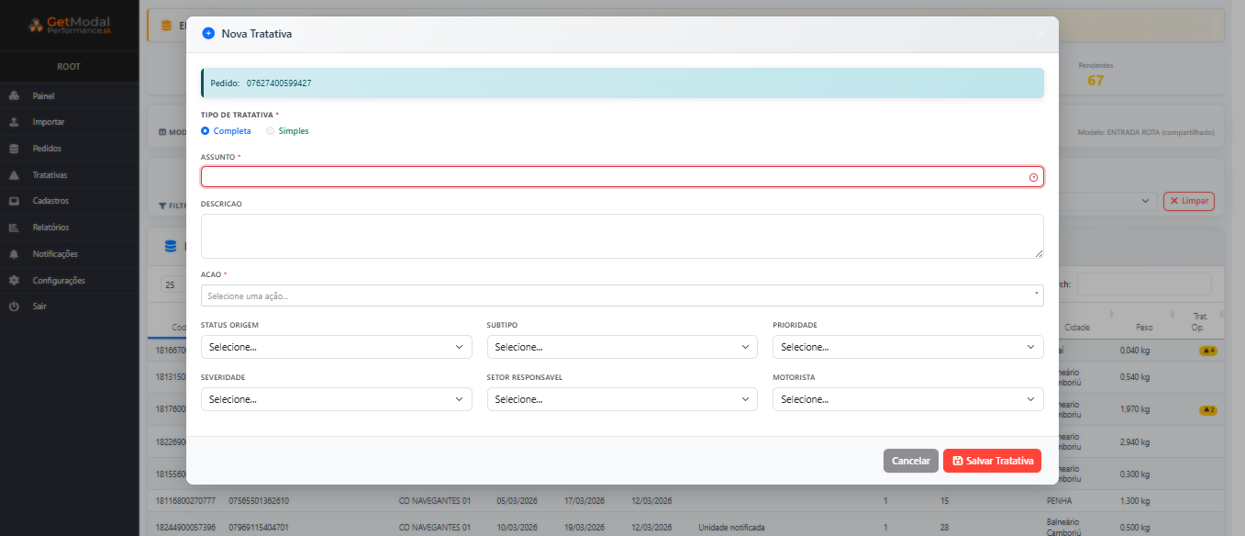Click the Configurações gear icon
This screenshot has width=1245, height=536.
point(14,280)
